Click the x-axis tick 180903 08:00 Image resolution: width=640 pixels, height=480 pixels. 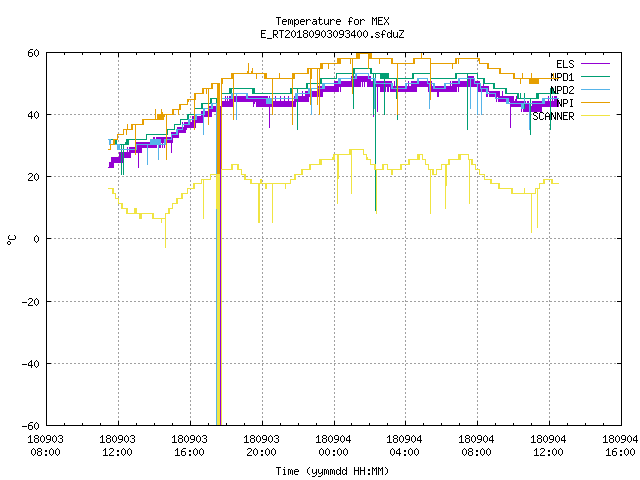tap(46, 446)
